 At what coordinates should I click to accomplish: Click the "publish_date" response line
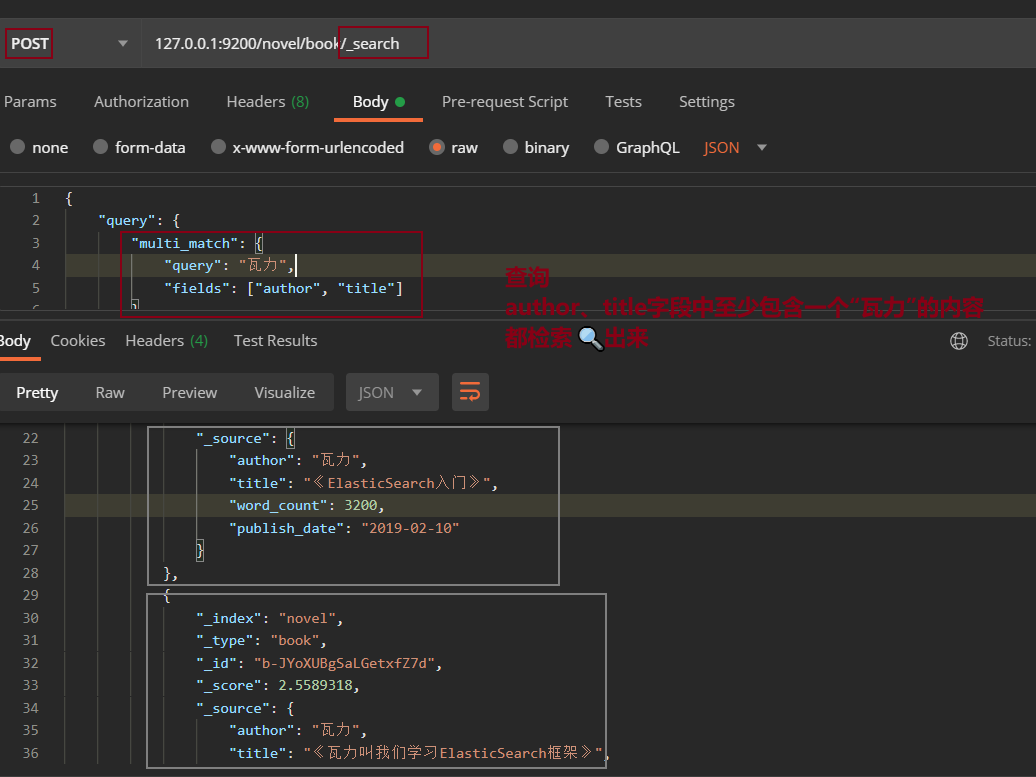344,528
